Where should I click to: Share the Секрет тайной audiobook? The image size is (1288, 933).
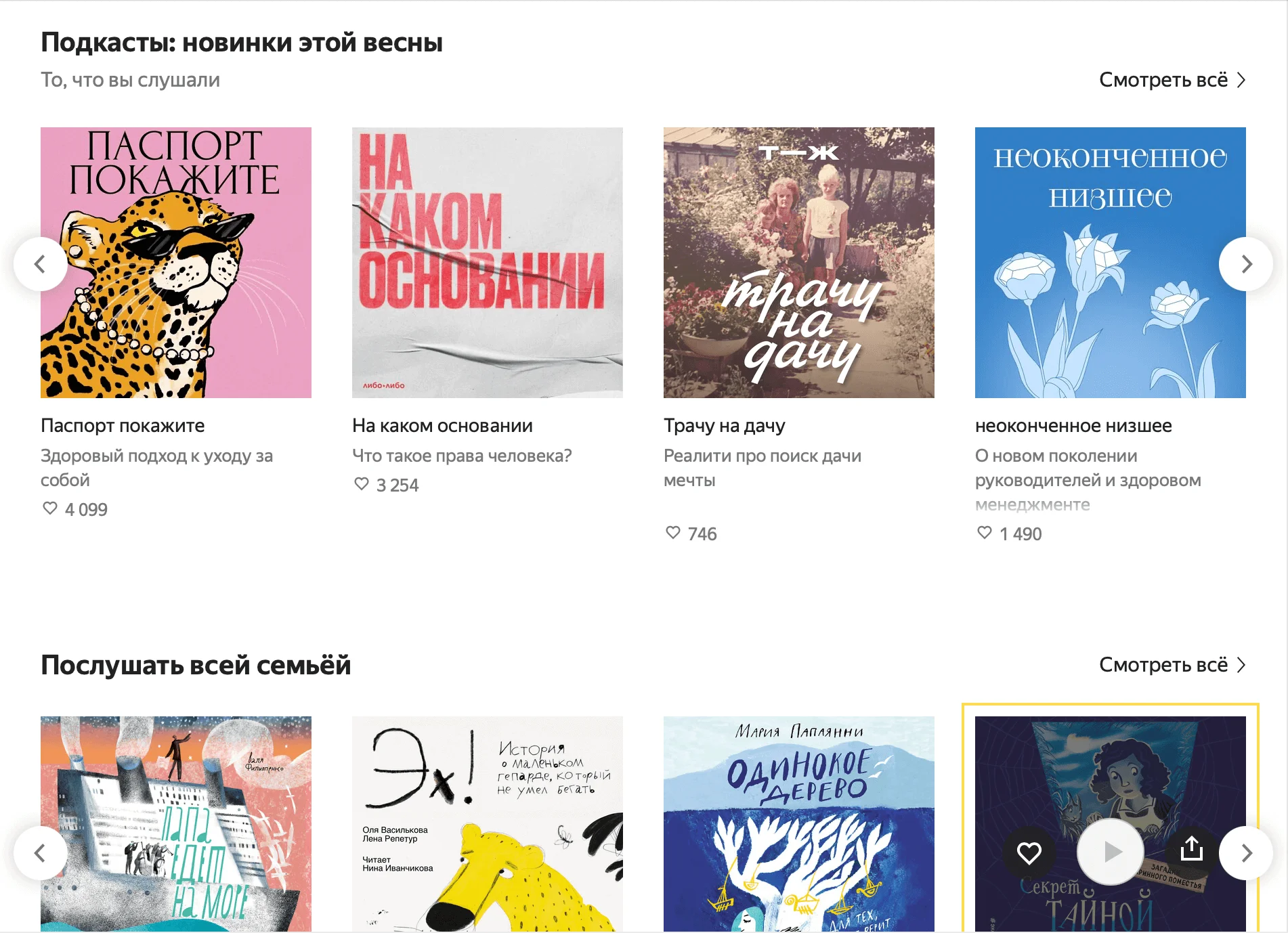(x=1191, y=850)
